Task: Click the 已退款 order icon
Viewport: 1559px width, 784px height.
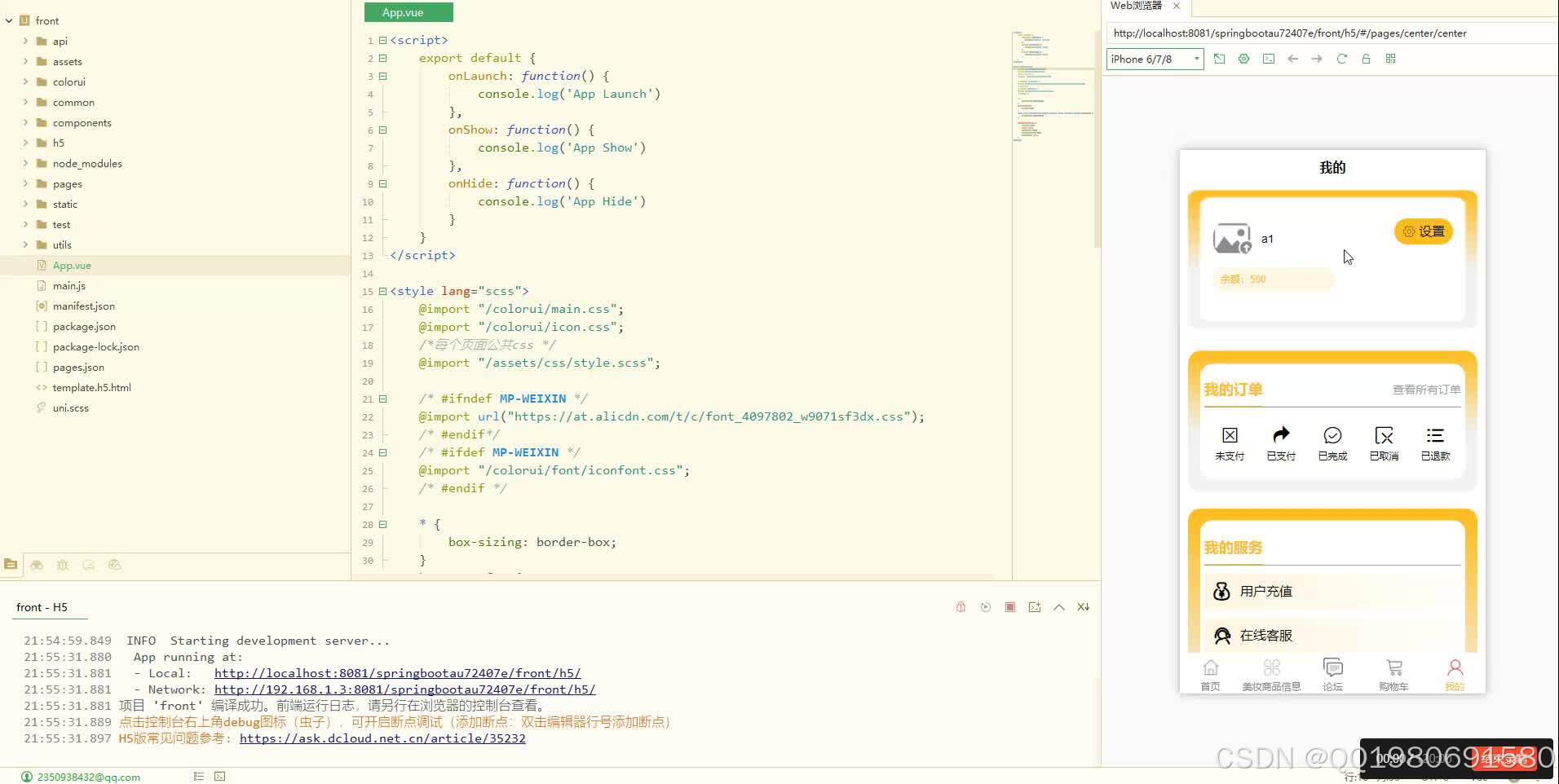Action: (1435, 435)
